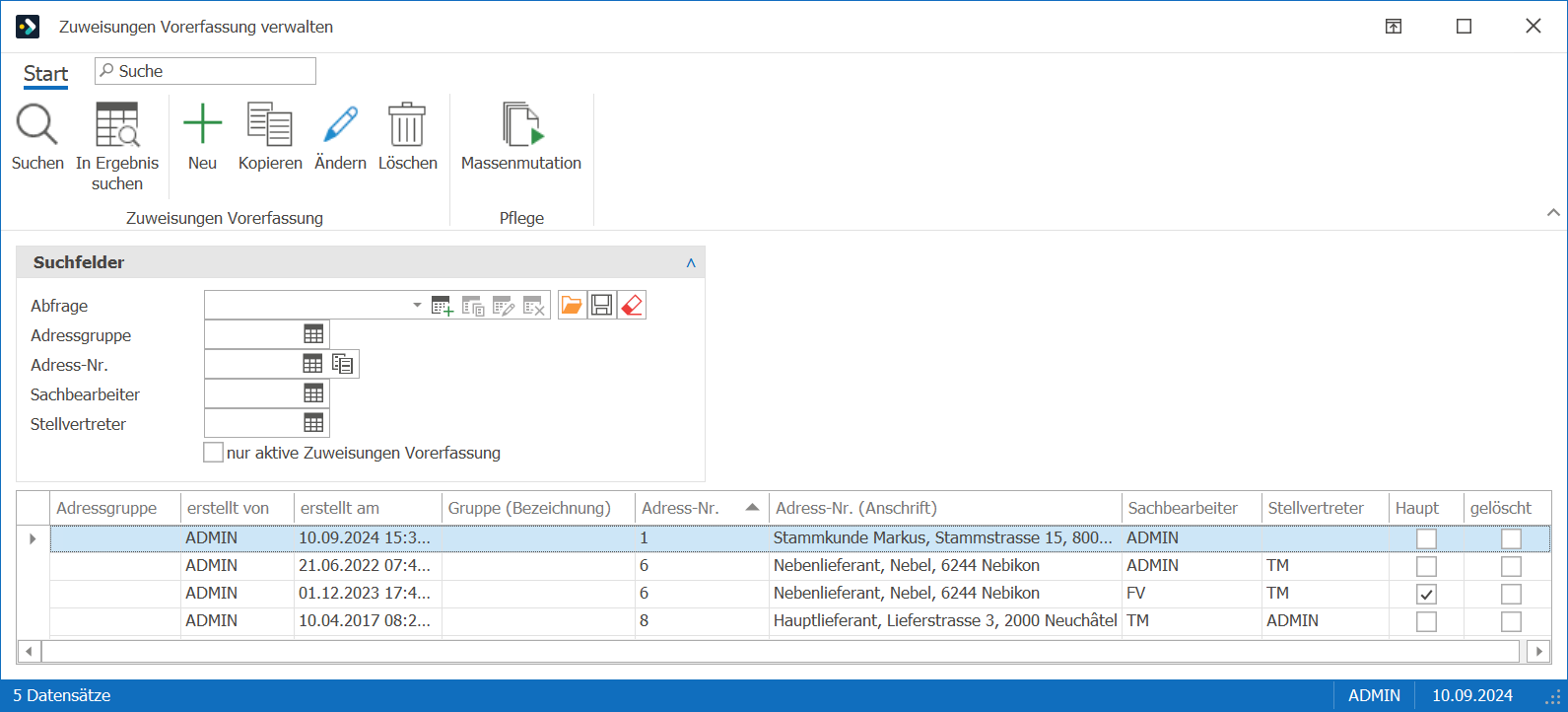Click the new query icon beside Abfrage
Screen dimensions: 1568x712
pos(443,306)
